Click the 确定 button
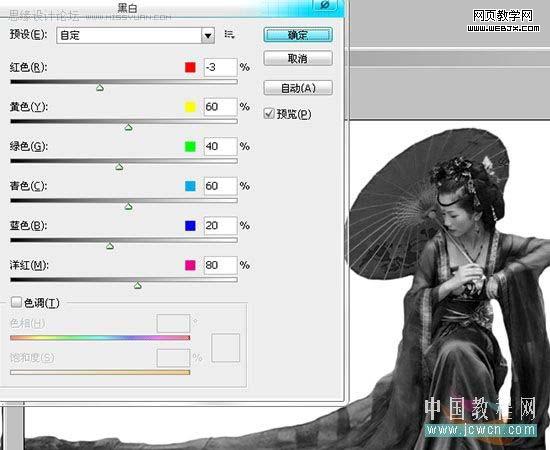The width and height of the screenshot is (550, 450). click(298, 35)
